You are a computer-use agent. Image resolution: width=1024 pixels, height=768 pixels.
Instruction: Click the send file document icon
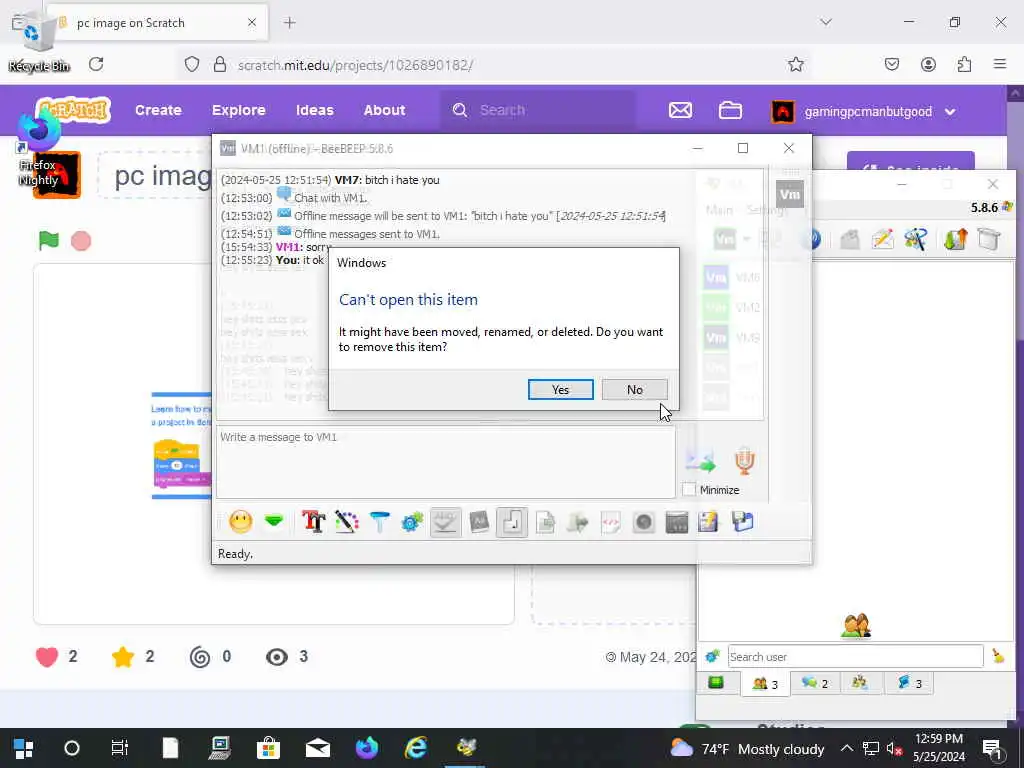545,522
